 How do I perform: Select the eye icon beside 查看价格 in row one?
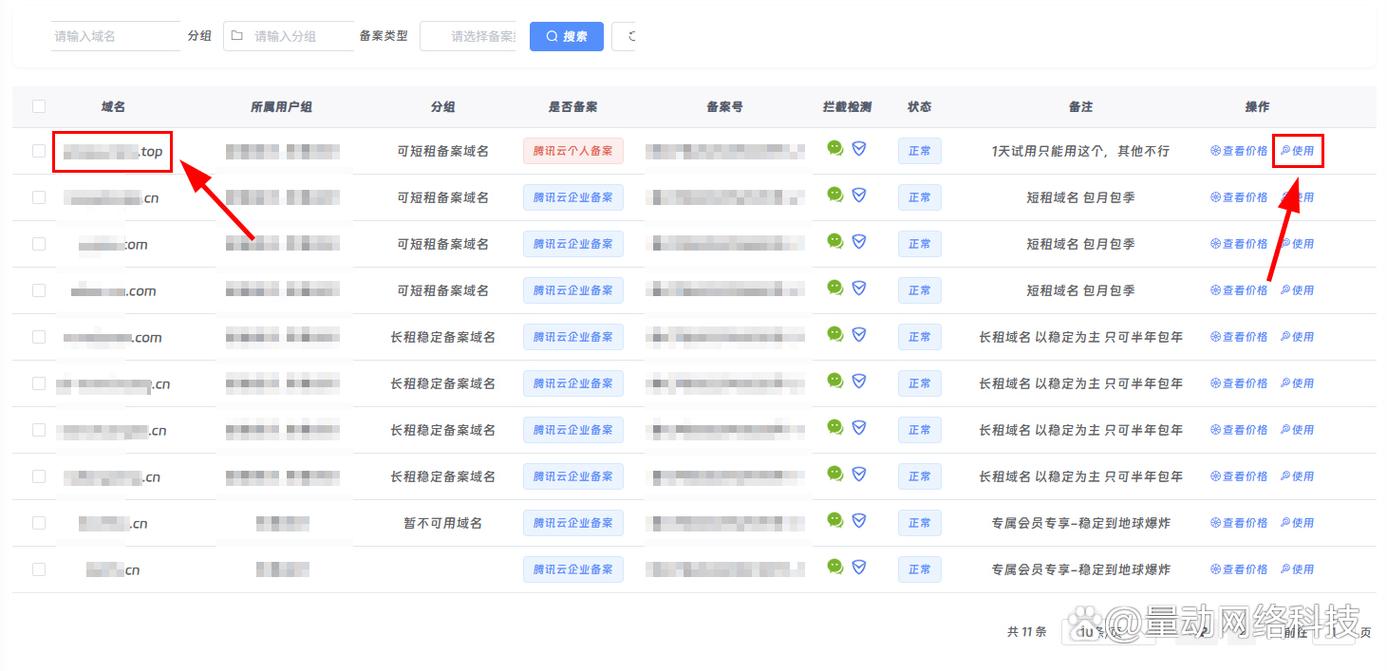[1216, 150]
